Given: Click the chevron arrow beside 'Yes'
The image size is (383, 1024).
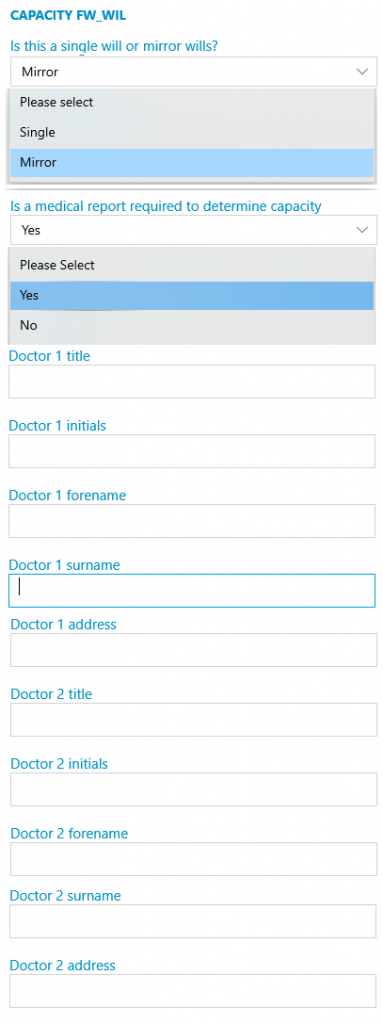Looking at the screenshot, I should (x=362, y=230).
